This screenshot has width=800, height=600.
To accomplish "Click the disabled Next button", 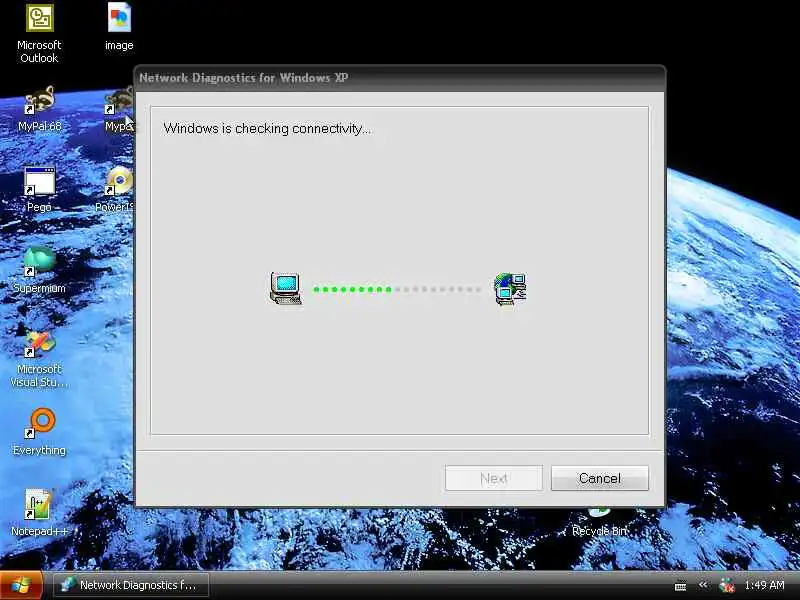I will click(493, 478).
